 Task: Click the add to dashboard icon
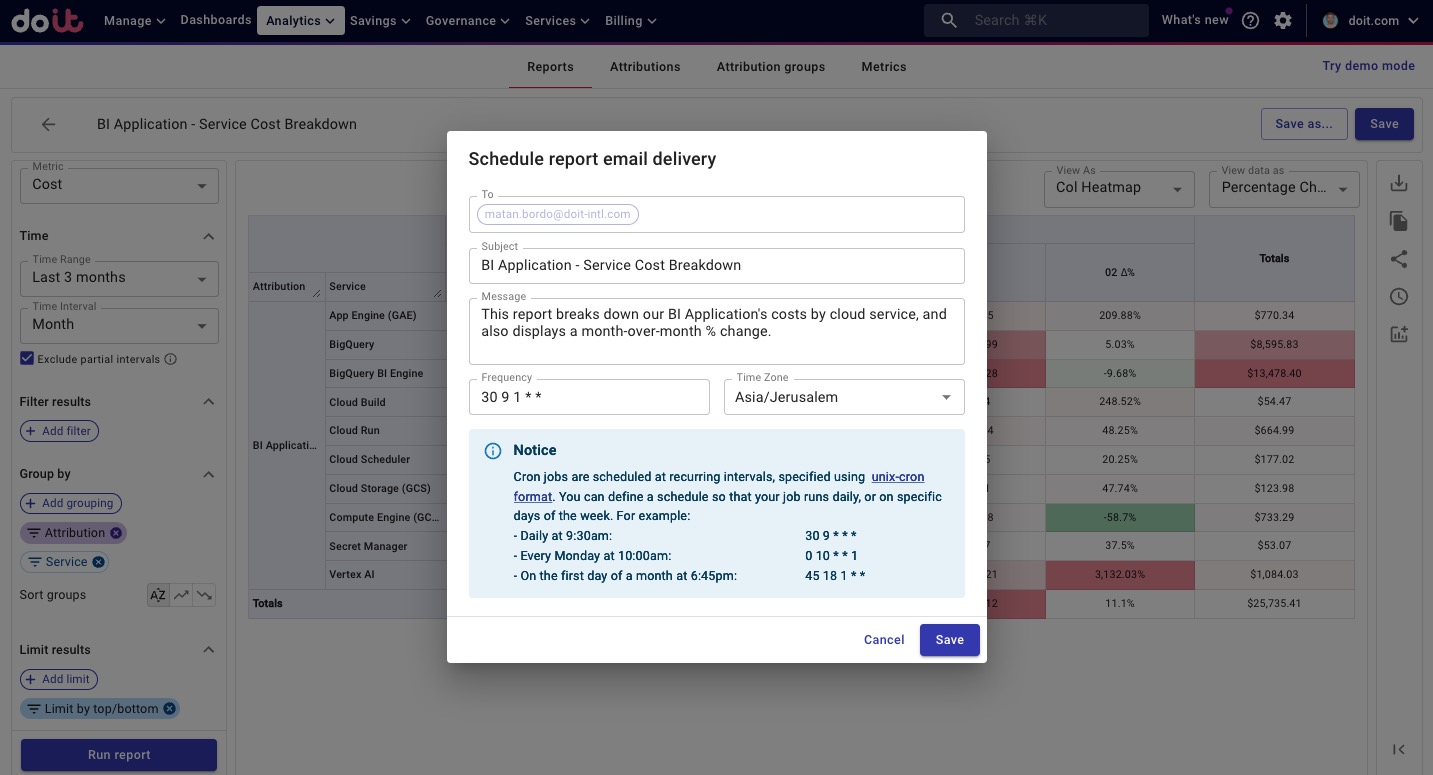[1399, 335]
